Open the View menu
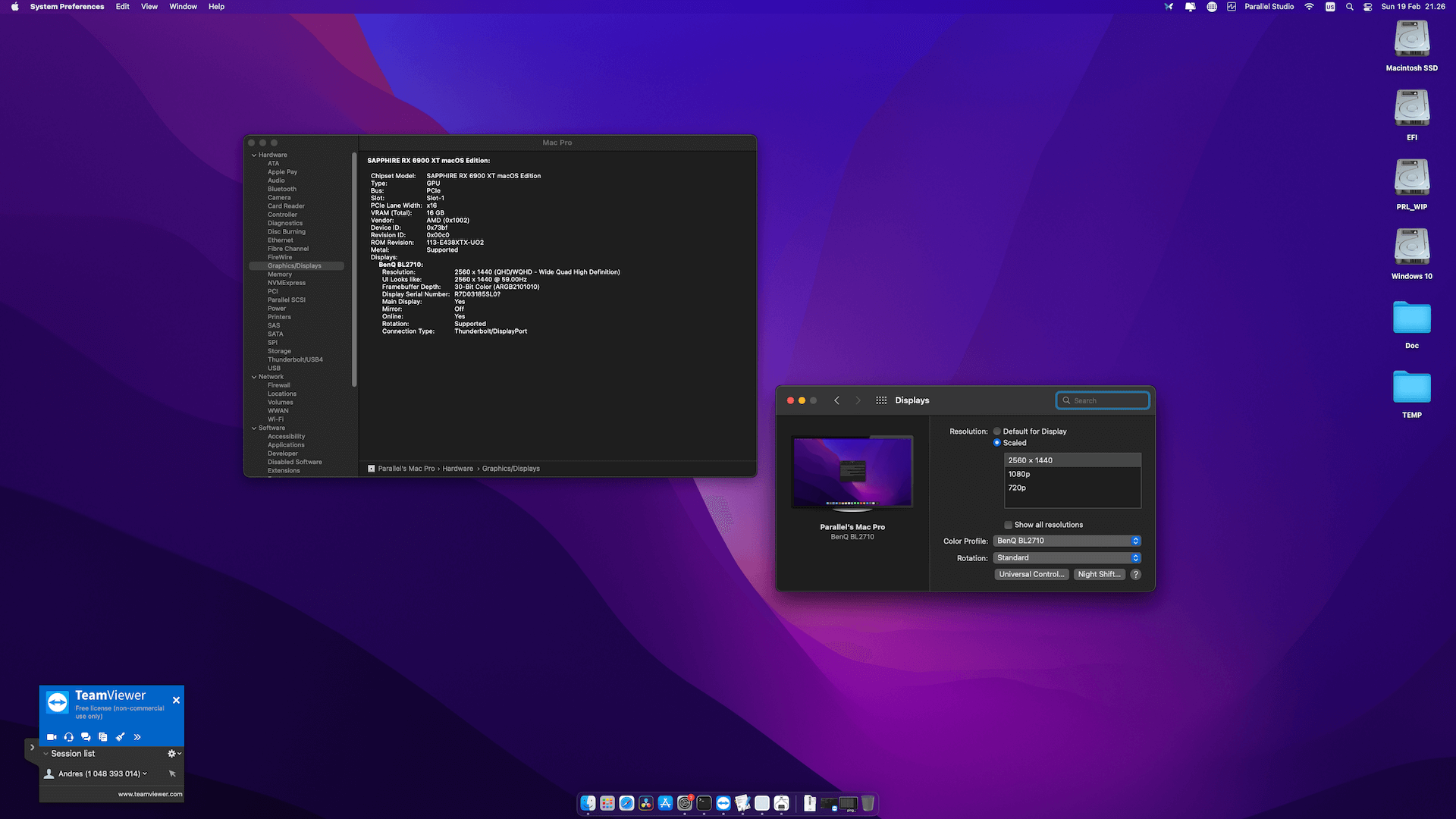This screenshot has width=1456, height=819. tap(149, 7)
